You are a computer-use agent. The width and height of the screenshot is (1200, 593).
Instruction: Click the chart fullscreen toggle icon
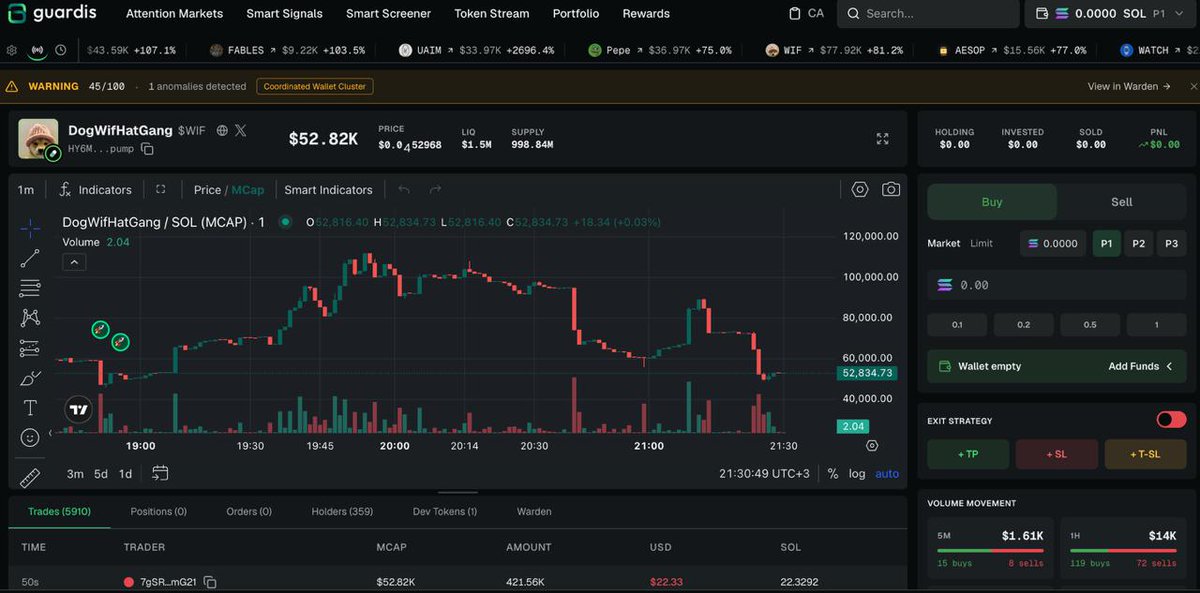point(160,189)
